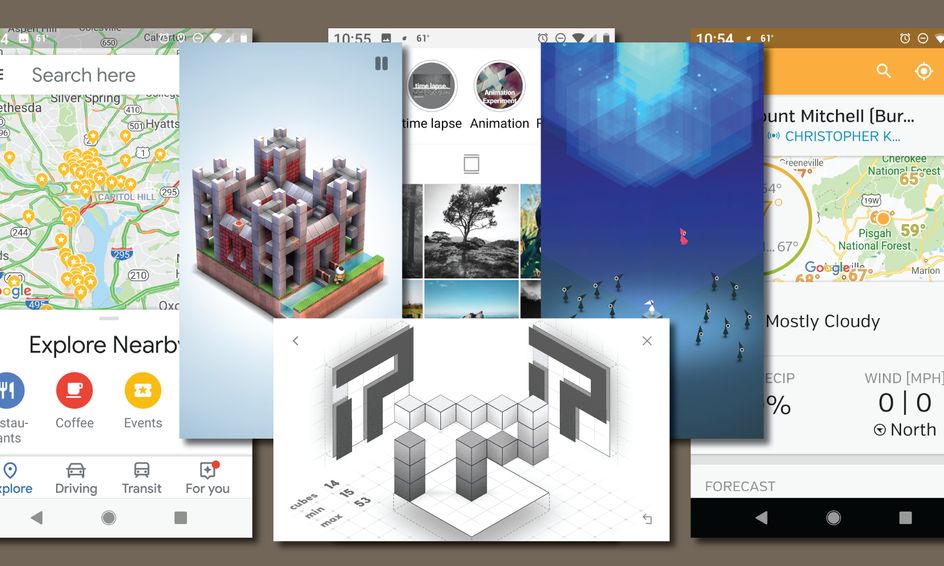Tap the Mount Mitchell location title
The height and width of the screenshot is (566, 944).
point(839,116)
